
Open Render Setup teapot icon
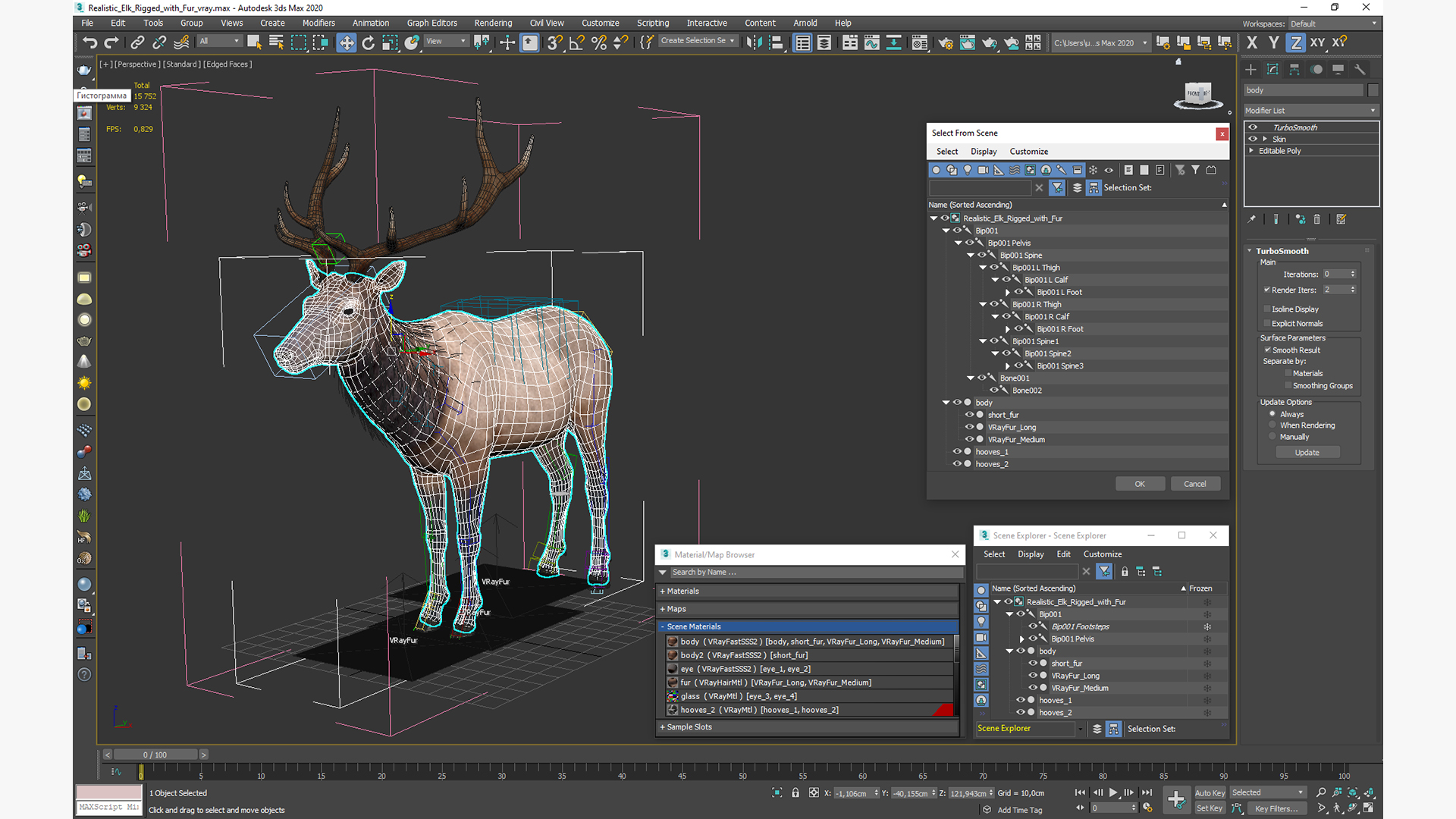click(946, 42)
